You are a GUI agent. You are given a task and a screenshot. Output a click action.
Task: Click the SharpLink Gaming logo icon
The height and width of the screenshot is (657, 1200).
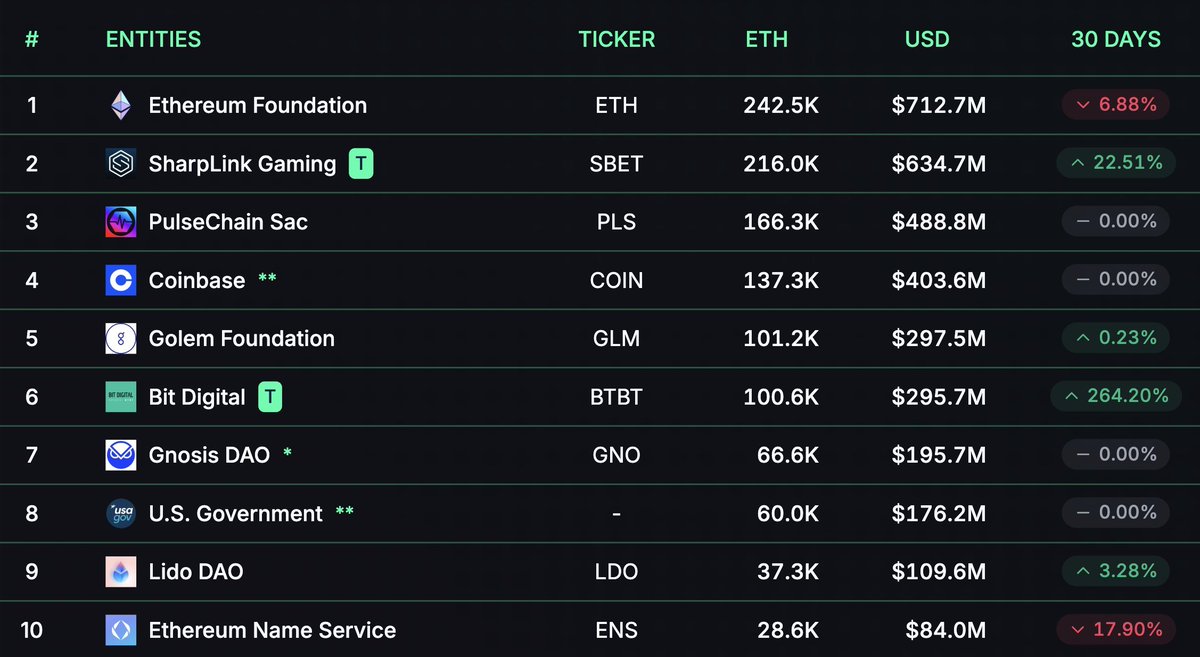(121, 163)
